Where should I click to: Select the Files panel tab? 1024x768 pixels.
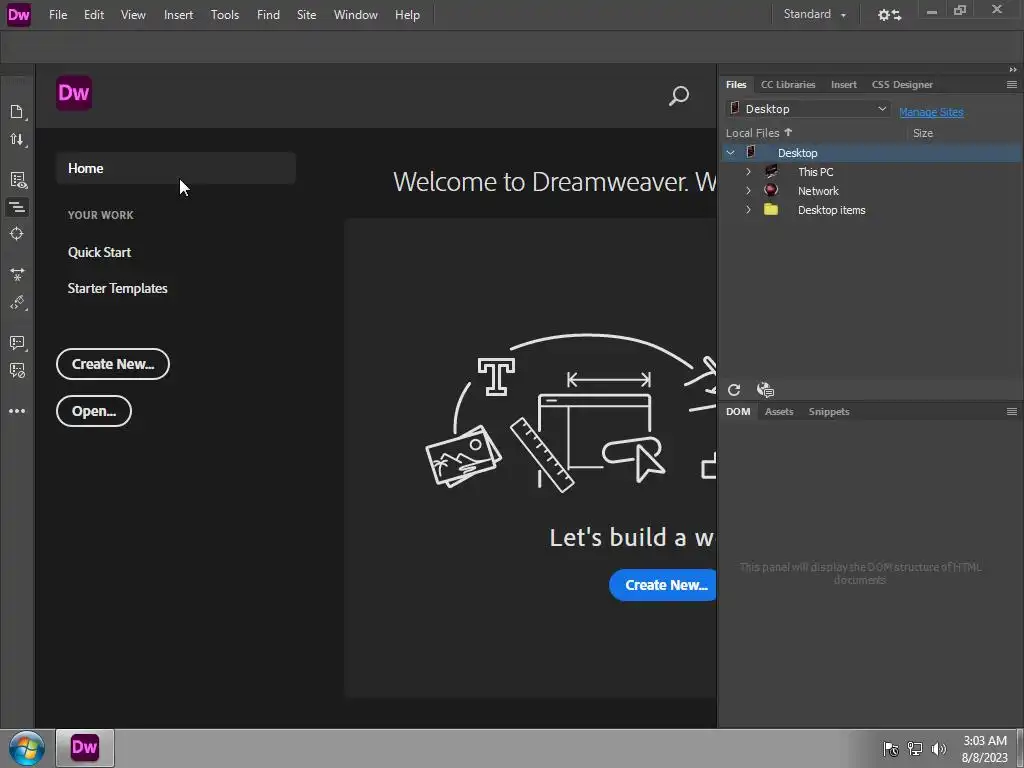736,84
